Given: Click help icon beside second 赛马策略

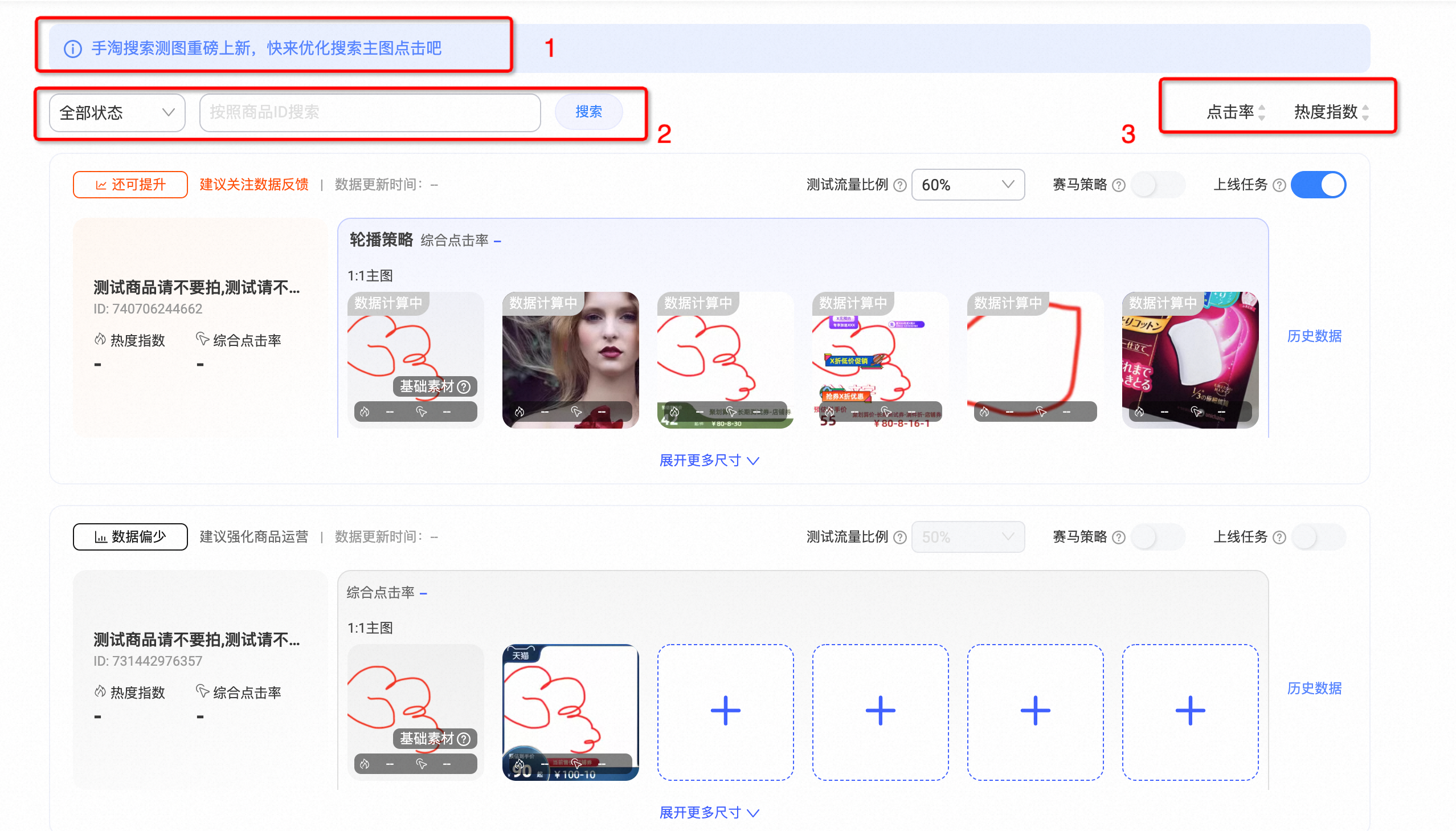Looking at the screenshot, I should [1119, 537].
